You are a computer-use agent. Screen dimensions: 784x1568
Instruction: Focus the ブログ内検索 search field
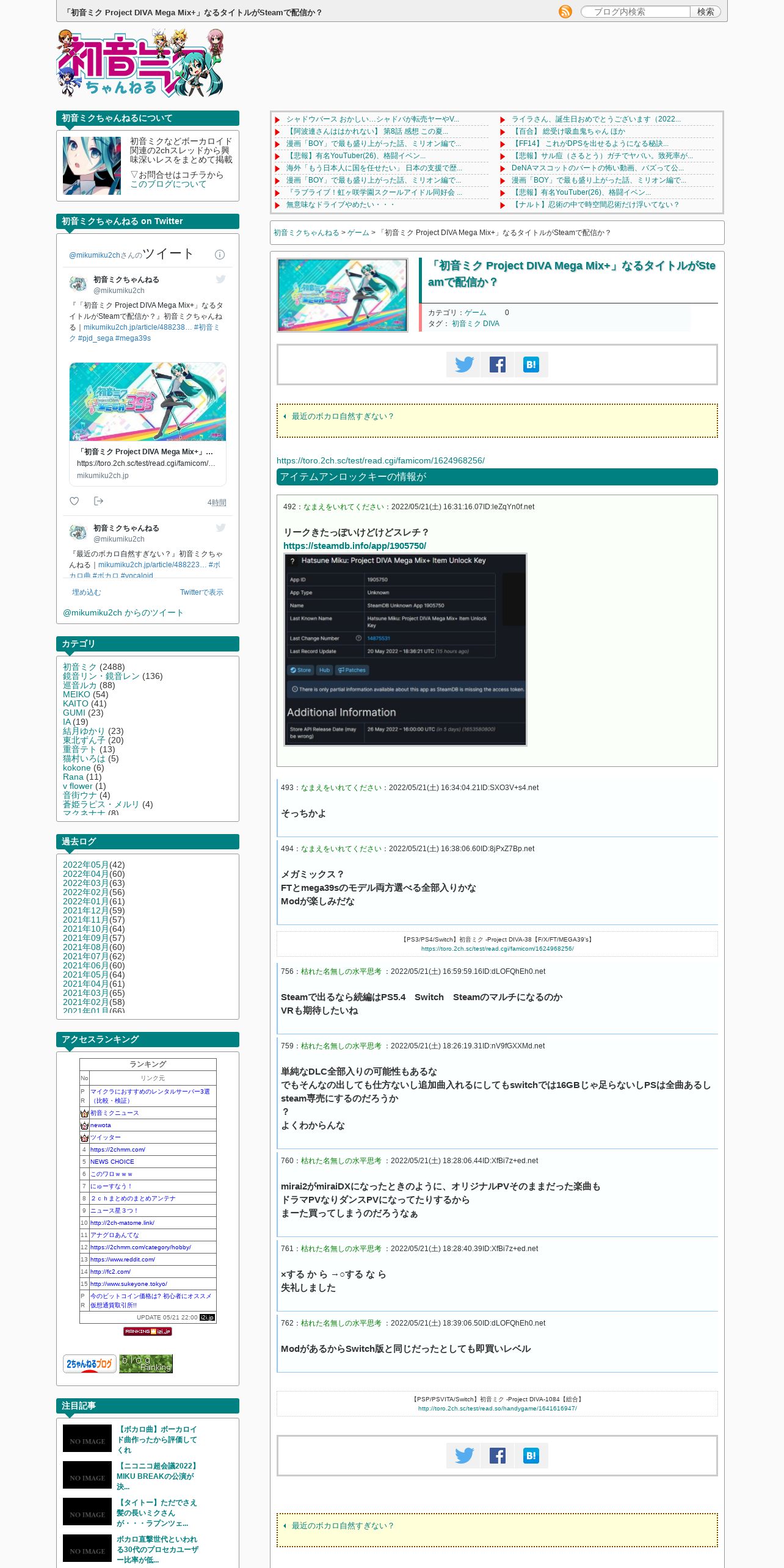(x=636, y=12)
